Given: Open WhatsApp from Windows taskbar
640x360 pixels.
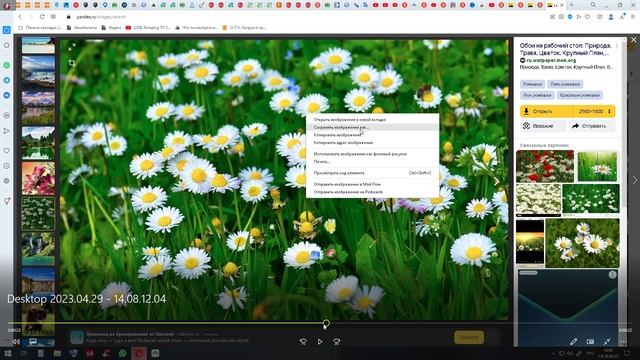Looking at the screenshot, I should pos(122,353).
